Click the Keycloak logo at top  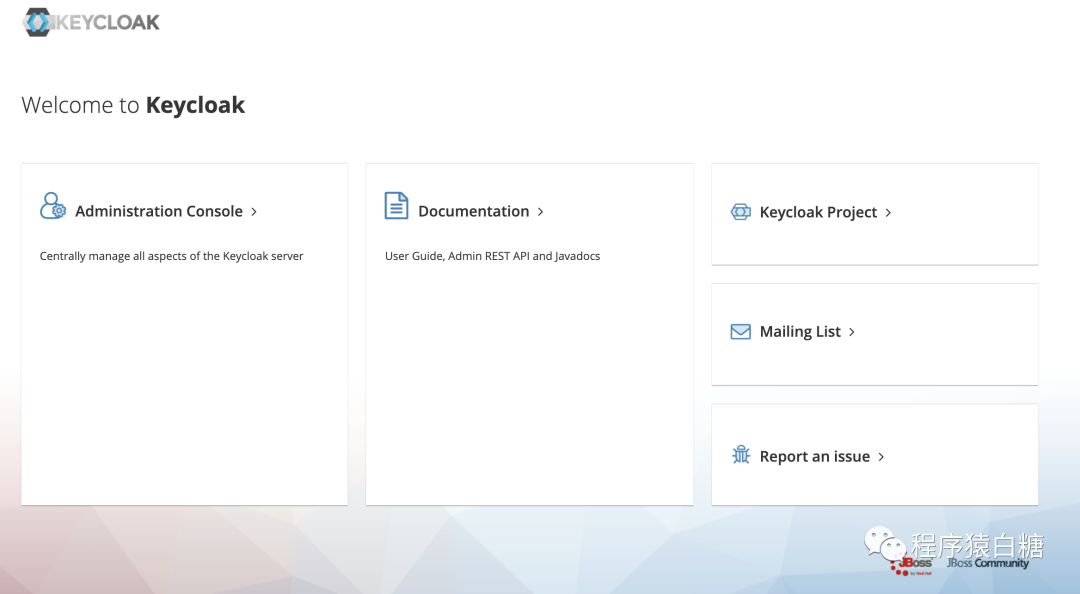[91, 22]
